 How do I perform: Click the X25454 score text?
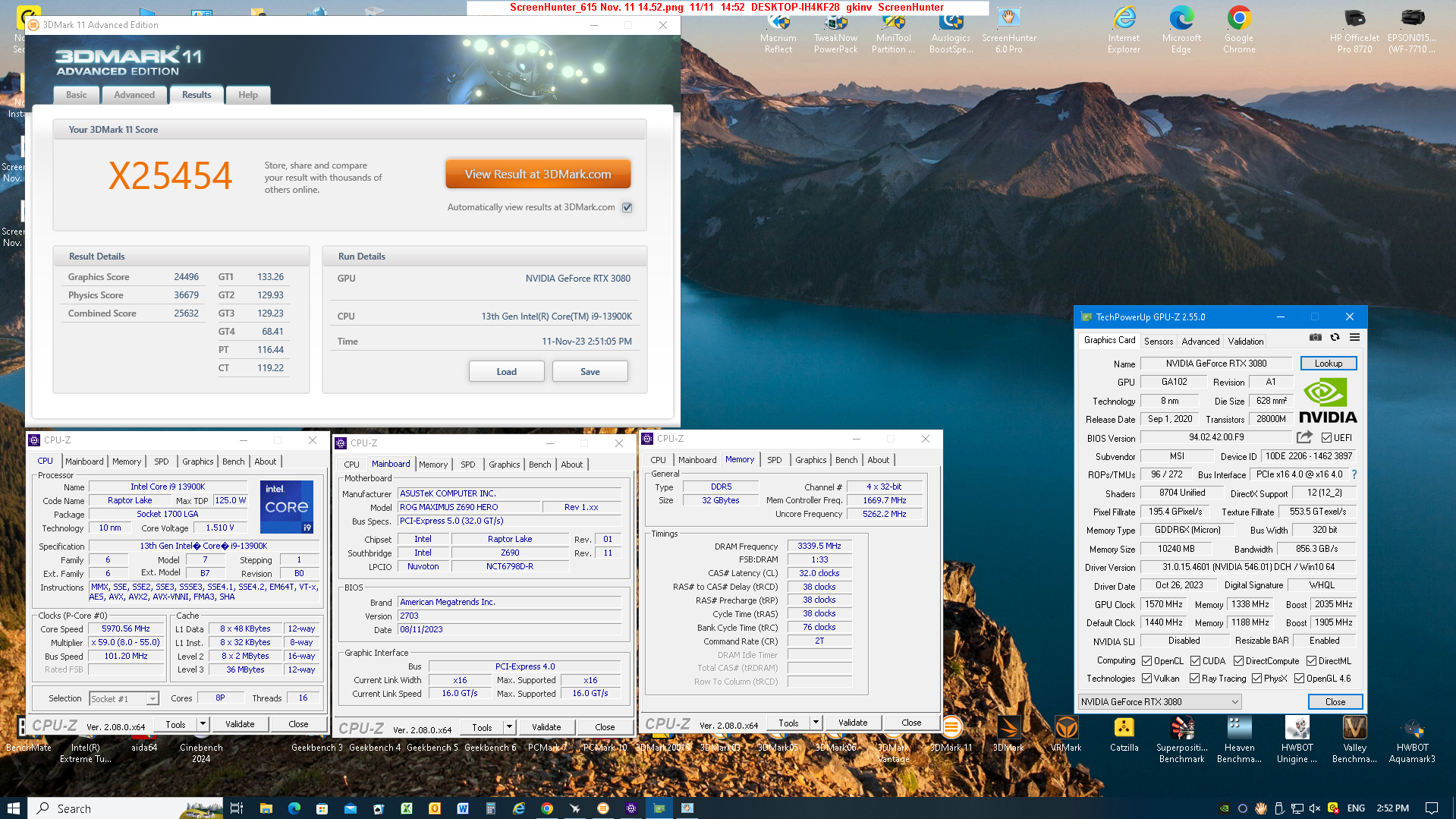coord(170,176)
